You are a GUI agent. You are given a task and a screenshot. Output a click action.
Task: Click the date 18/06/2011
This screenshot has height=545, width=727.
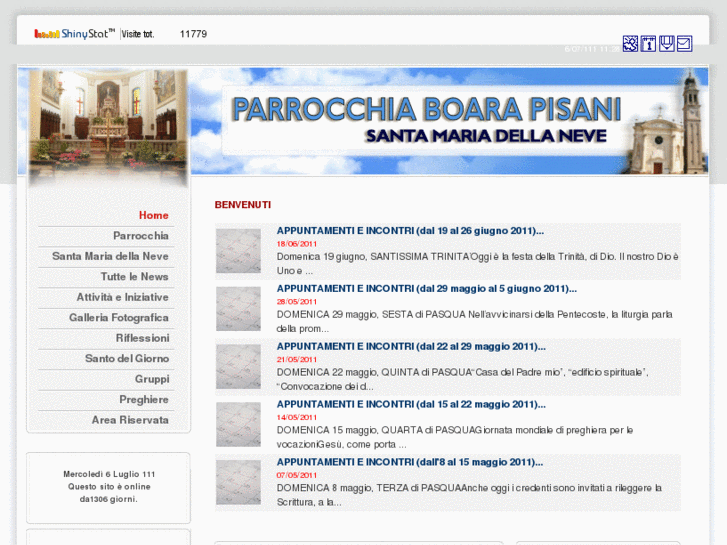click(297, 244)
